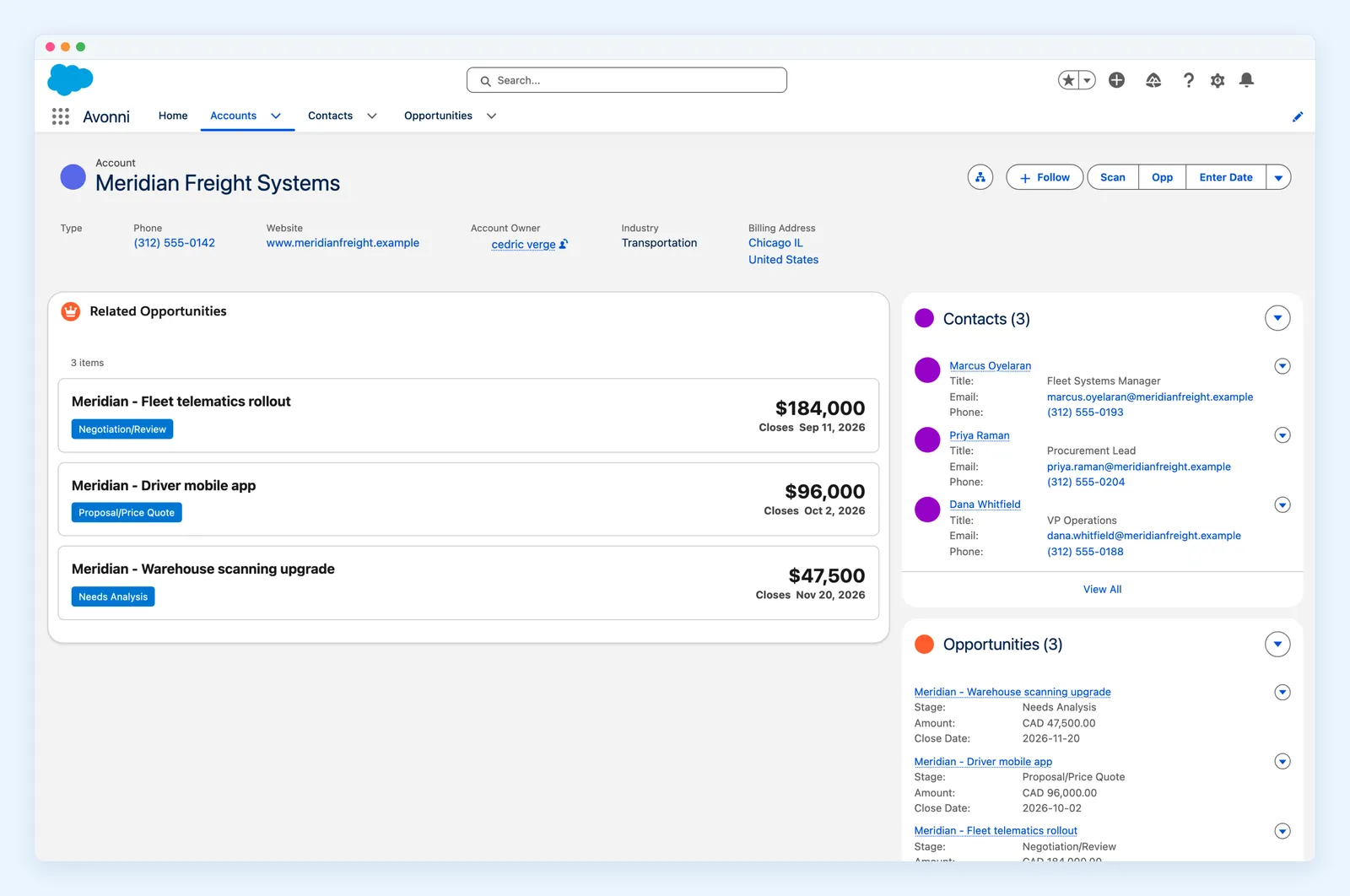Click the change owner icon beside cedric verge
This screenshot has height=896, width=1350.
[564, 244]
